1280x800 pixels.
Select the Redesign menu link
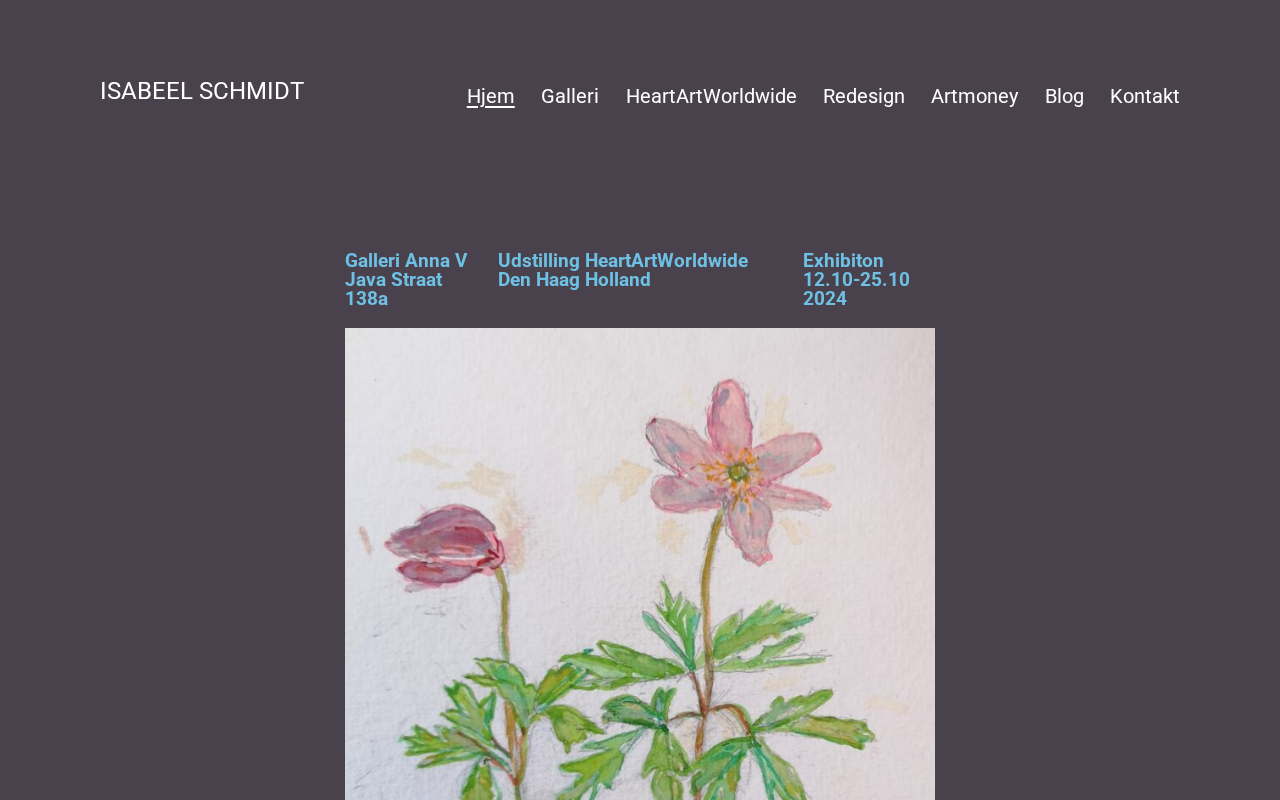coord(864,96)
